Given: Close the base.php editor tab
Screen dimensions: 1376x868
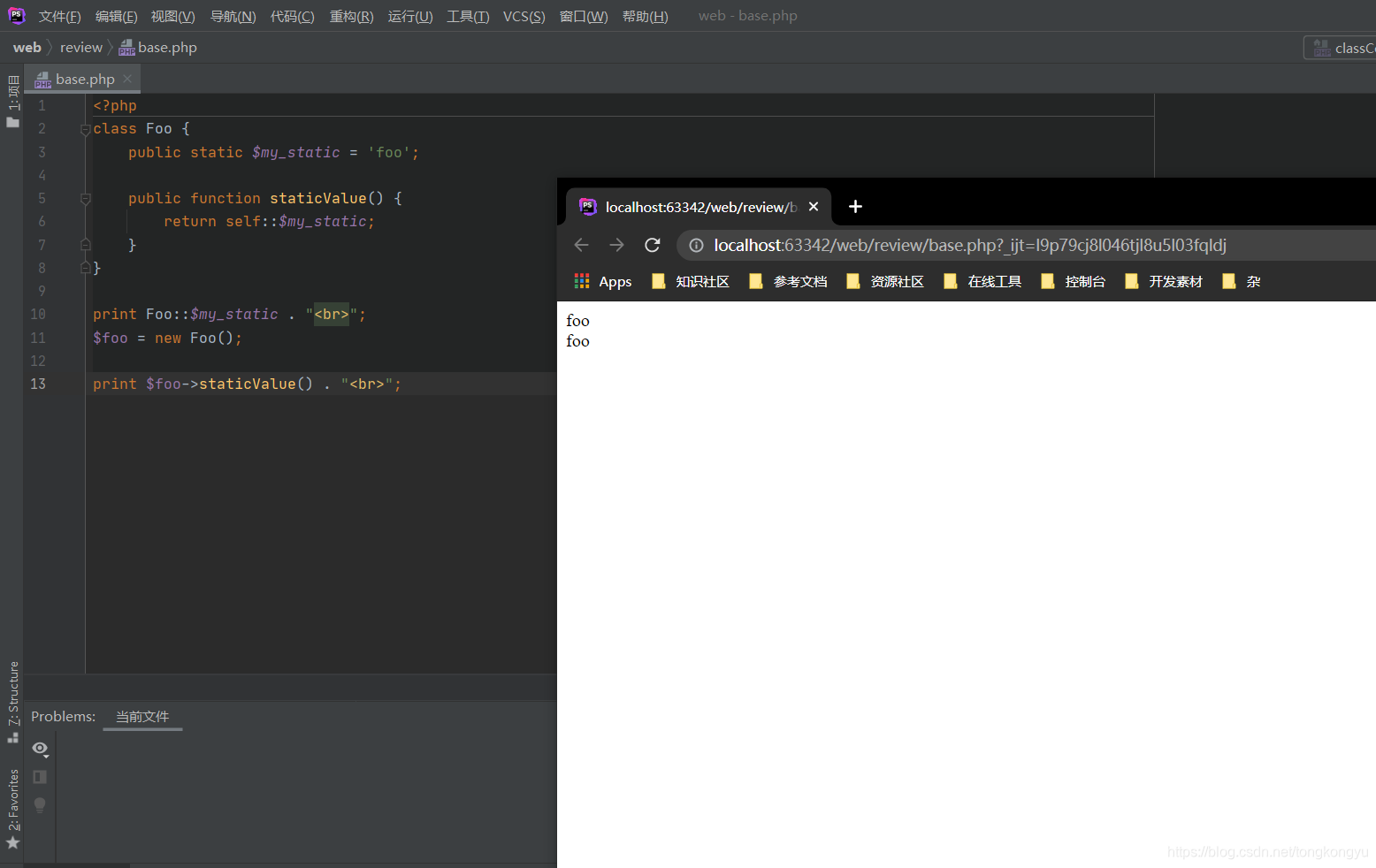Looking at the screenshot, I should pos(127,79).
